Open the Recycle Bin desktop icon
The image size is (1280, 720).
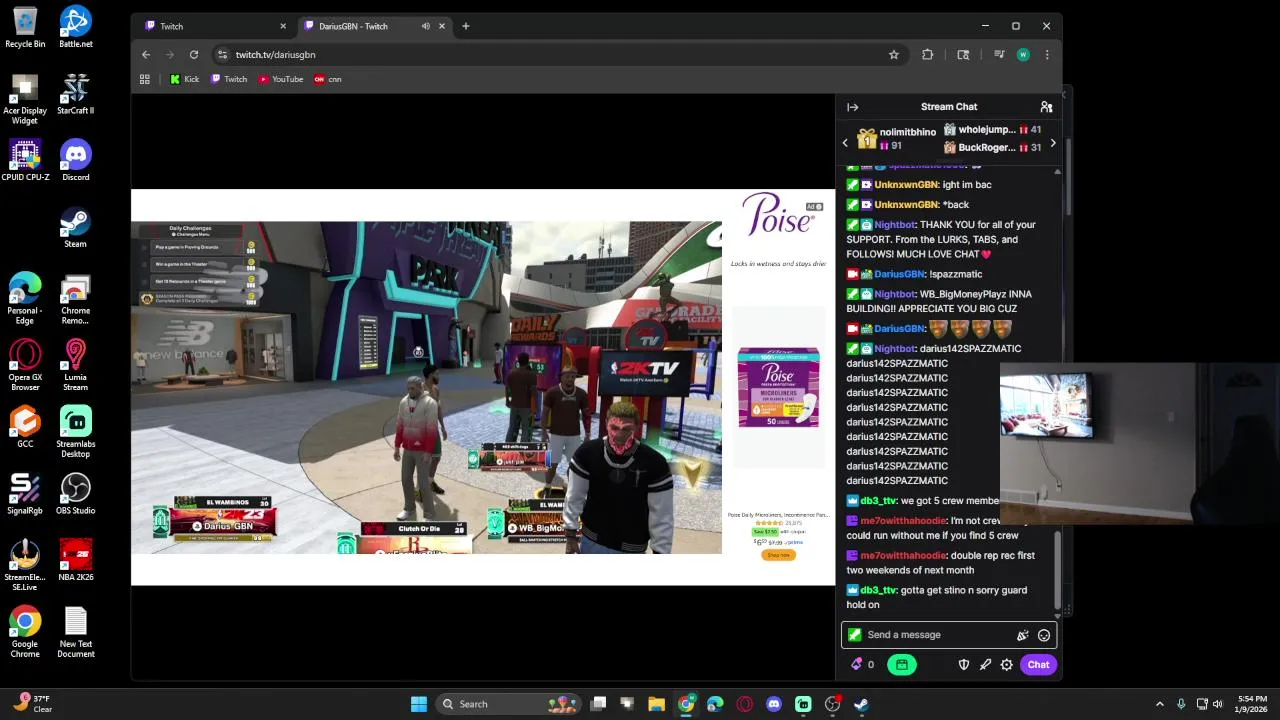click(25, 27)
